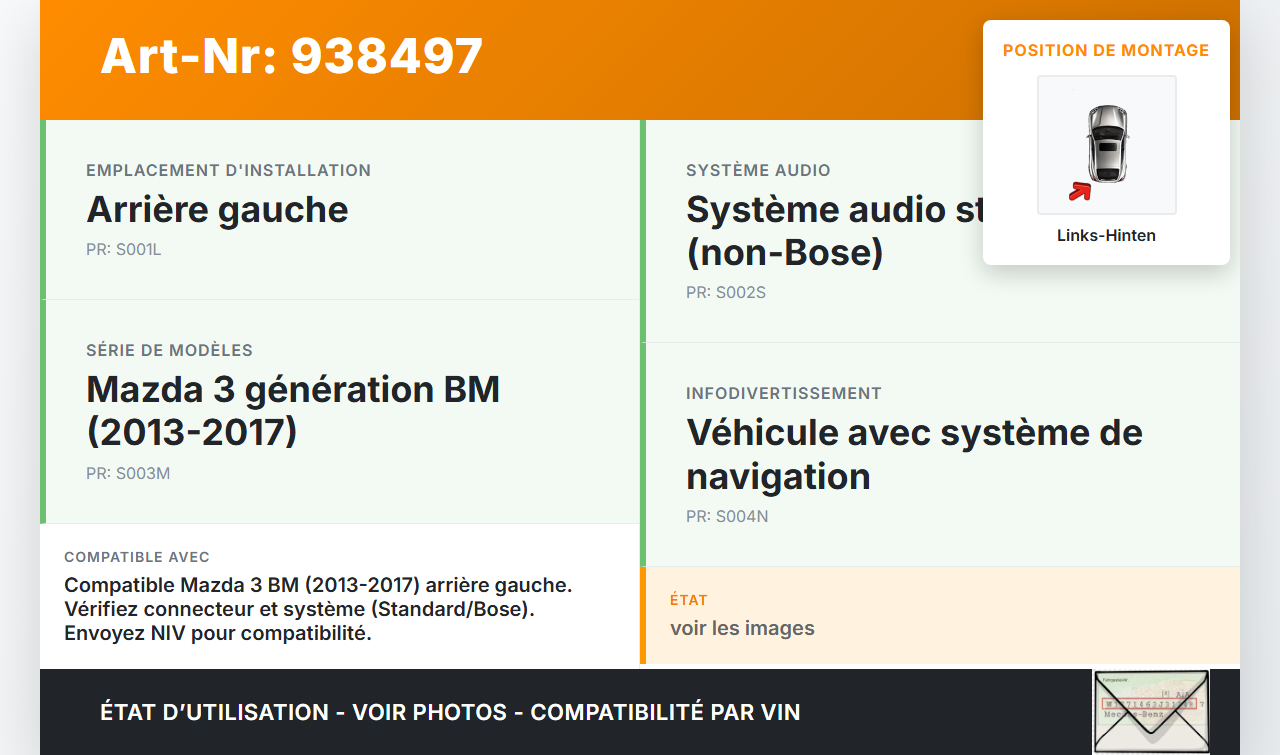The width and height of the screenshot is (1280, 755).
Task: Click the "POSITION DE MONTAGE" card title
Action: click(x=1106, y=50)
